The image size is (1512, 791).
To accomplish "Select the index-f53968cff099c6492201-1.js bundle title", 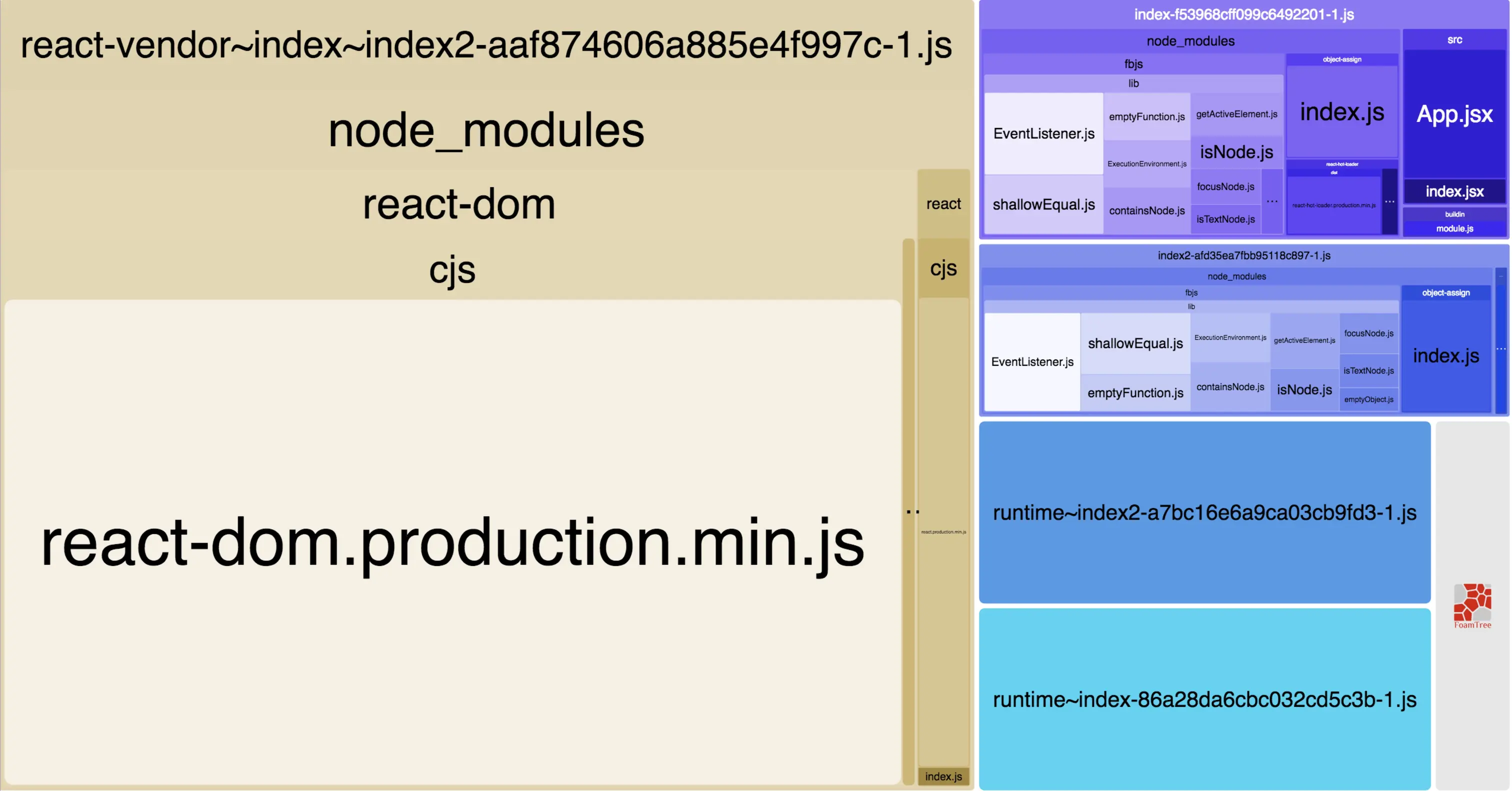I will coord(1244,14).
